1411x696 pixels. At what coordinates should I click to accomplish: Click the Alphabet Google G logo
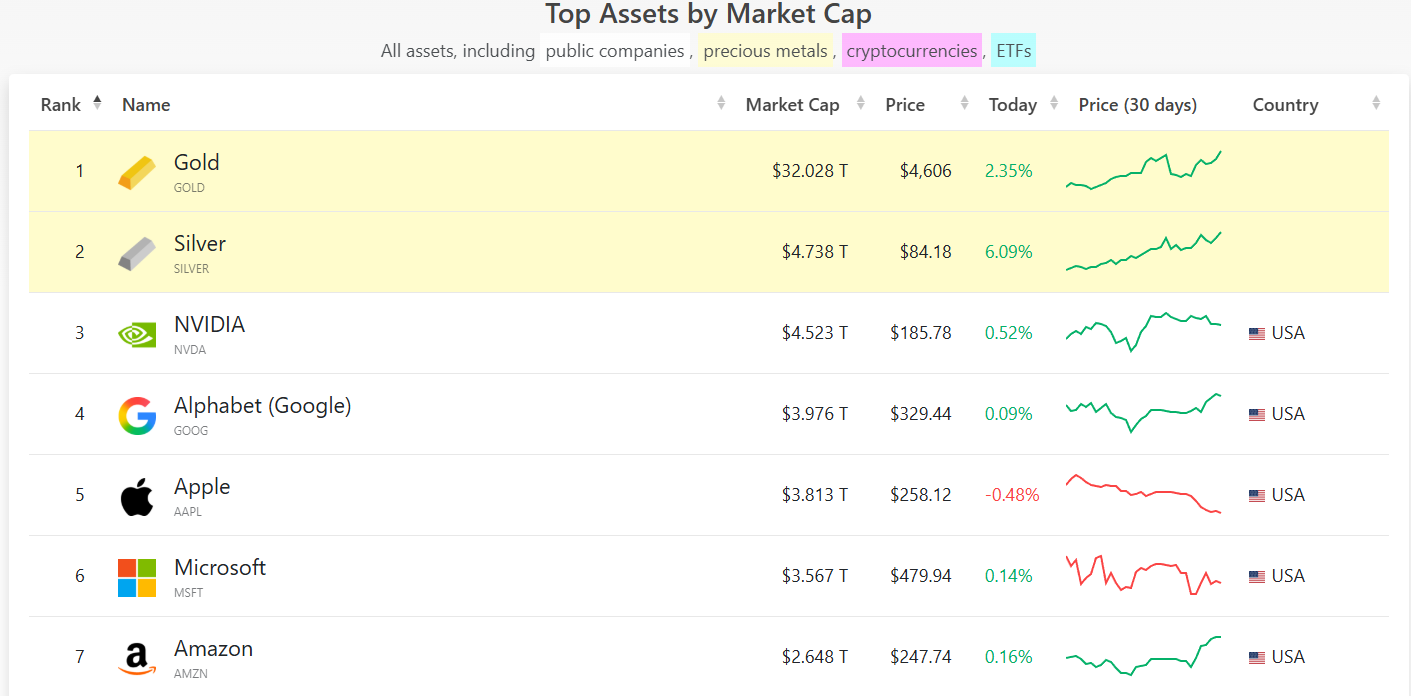(137, 413)
